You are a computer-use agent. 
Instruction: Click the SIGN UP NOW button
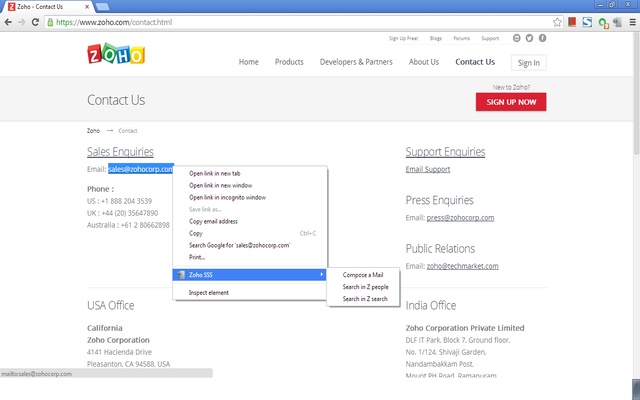pos(511,102)
